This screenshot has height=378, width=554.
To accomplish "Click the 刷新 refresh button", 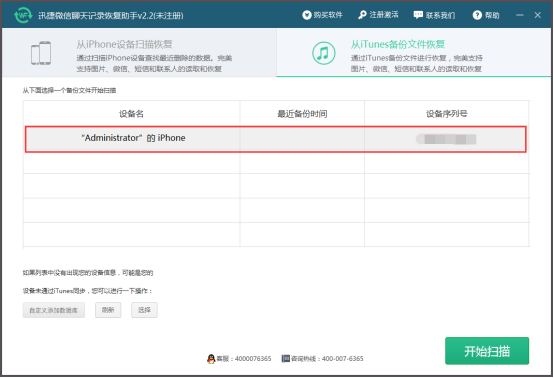I will (108, 310).
